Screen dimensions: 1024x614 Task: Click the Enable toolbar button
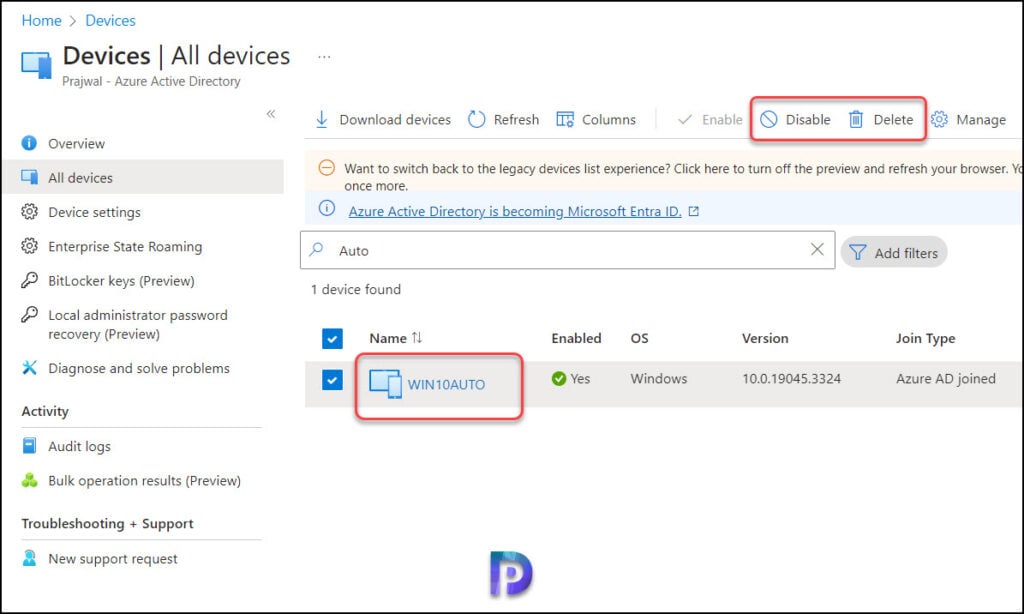(x=710, y=120)
